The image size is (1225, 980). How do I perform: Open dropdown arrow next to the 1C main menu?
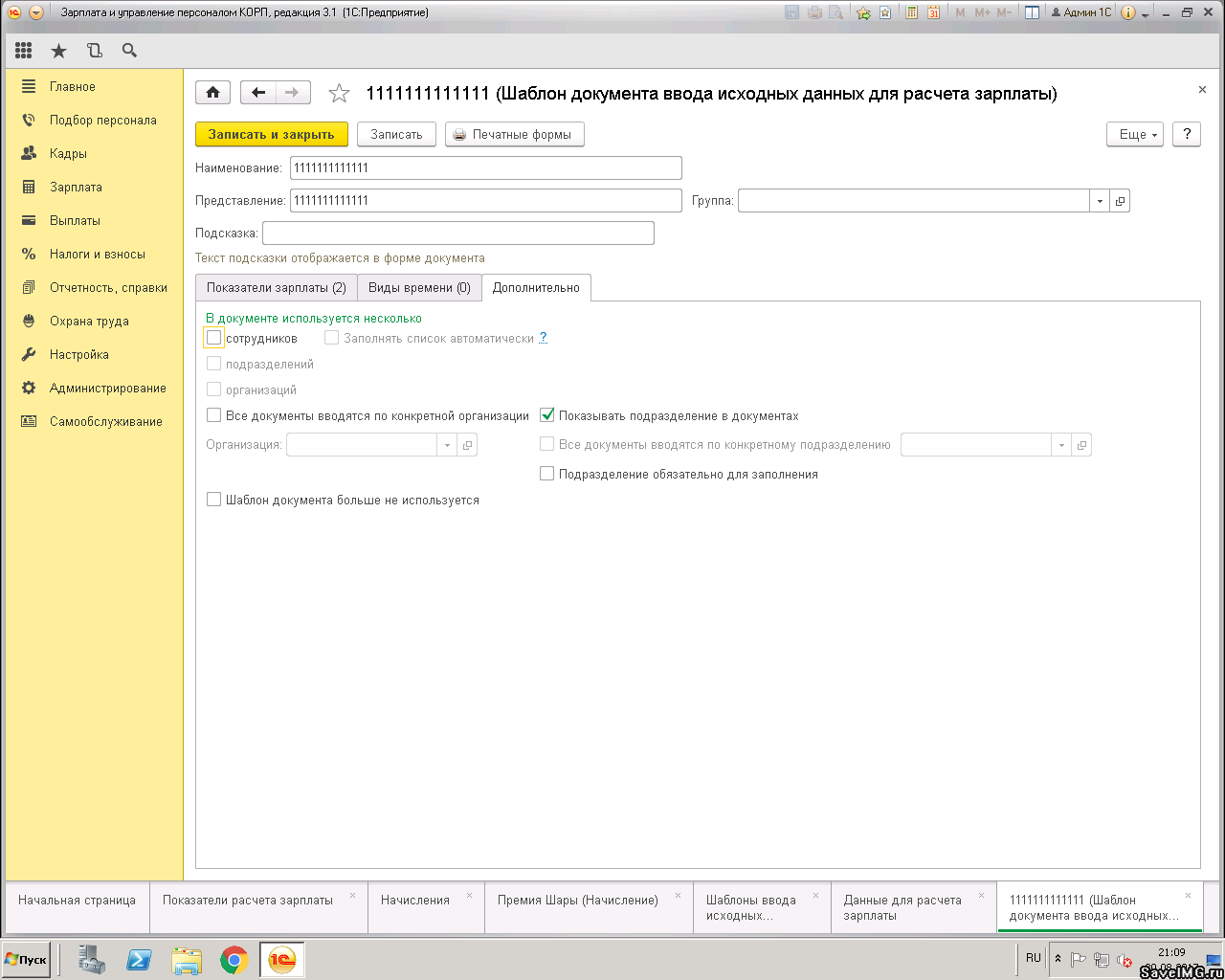[x=35, y=12]
